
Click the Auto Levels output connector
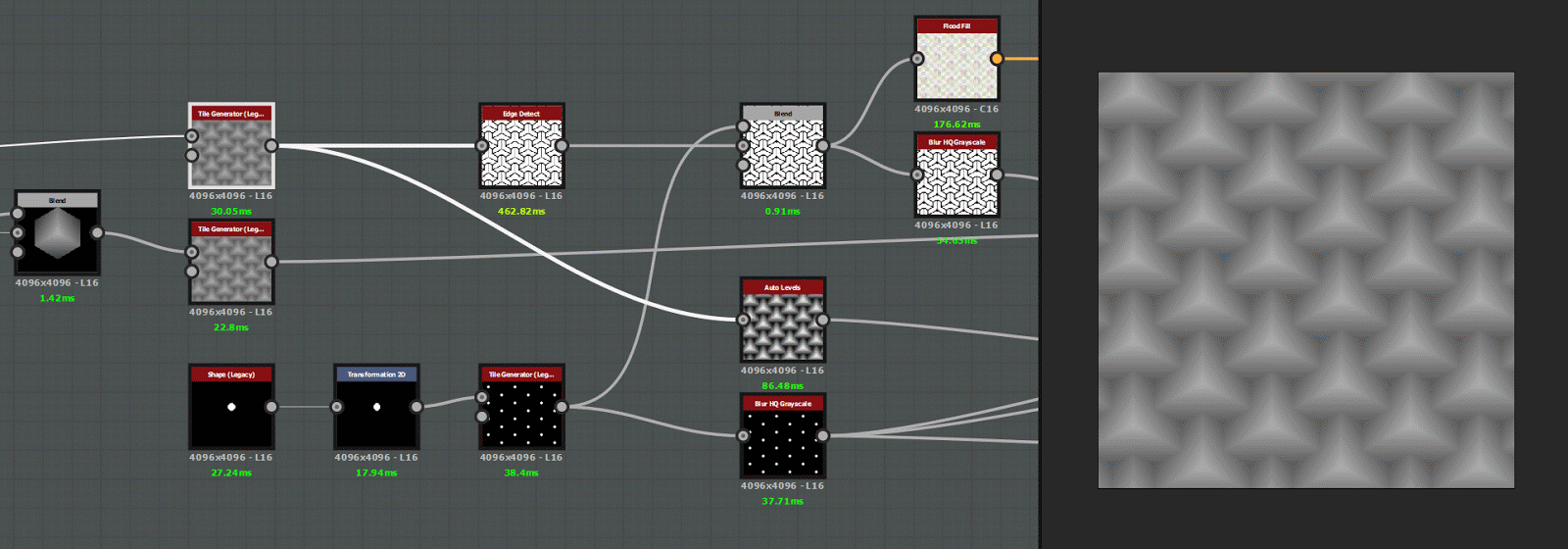(x=822, y=320)
